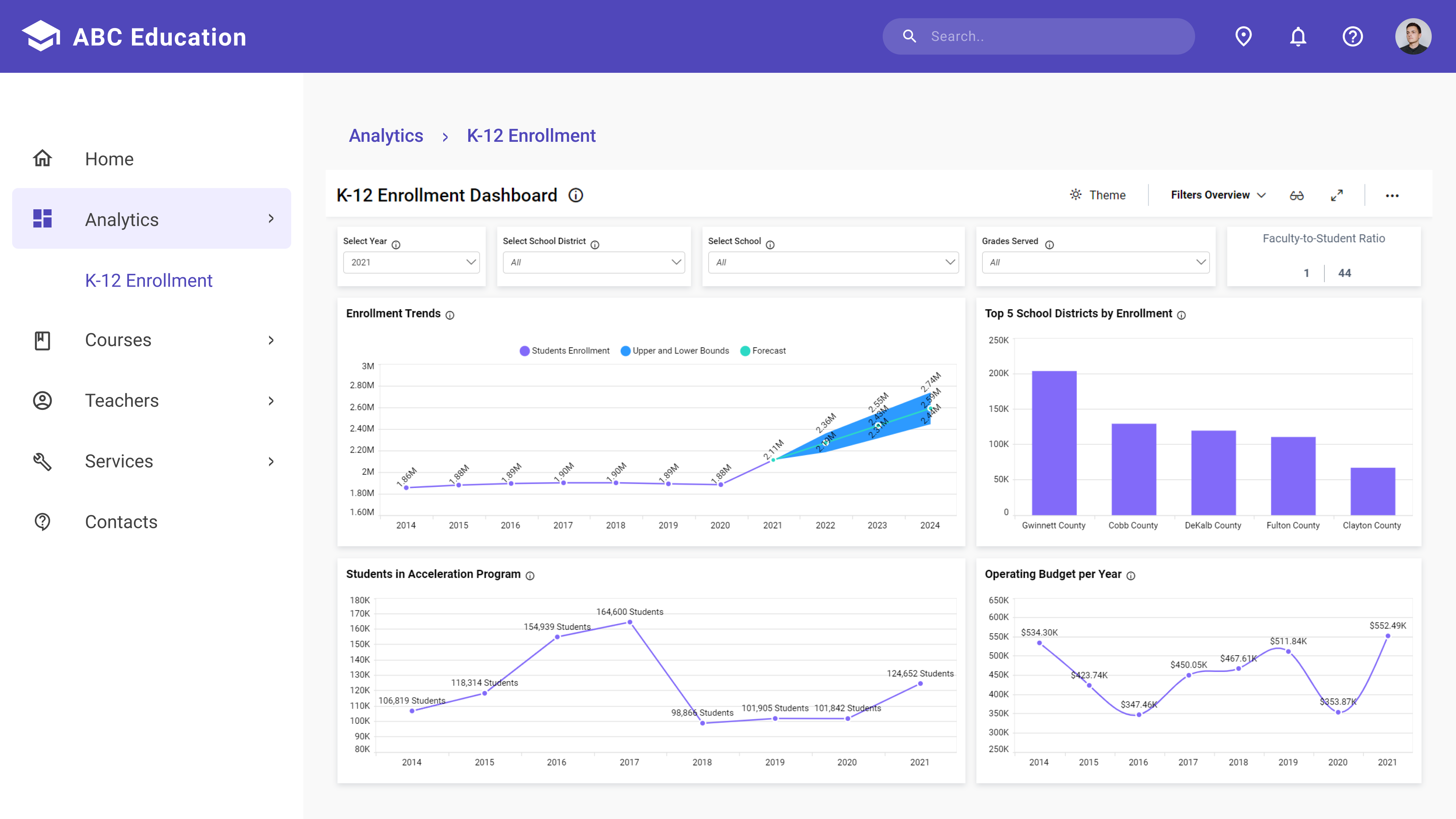The image size is (1456, 819).
Task: Toggle the Upper and Lower Bounds legend item
Action: pyautogui.click(x=674, y=350)
